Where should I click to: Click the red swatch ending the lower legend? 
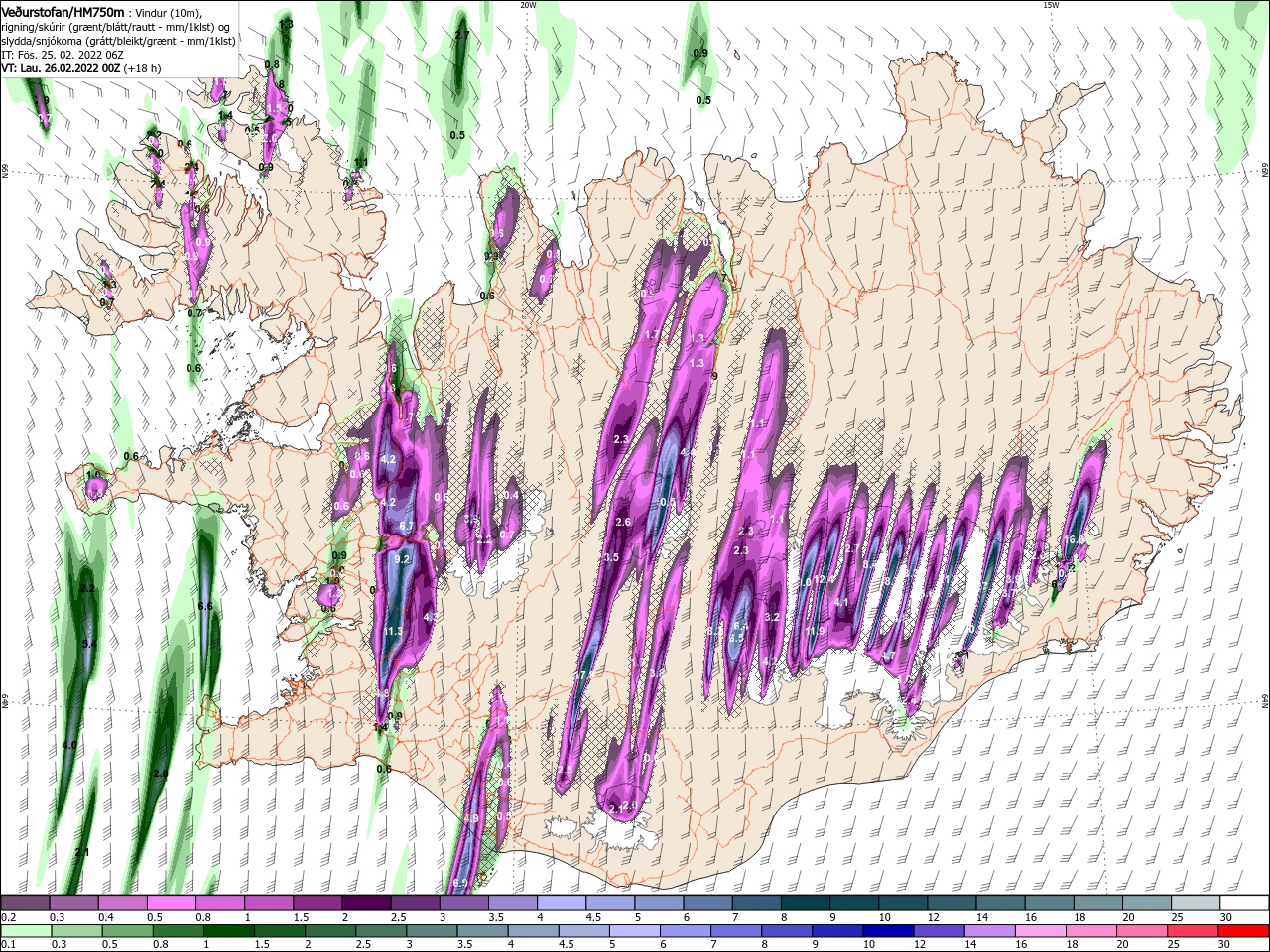(x=1244, y=931)
